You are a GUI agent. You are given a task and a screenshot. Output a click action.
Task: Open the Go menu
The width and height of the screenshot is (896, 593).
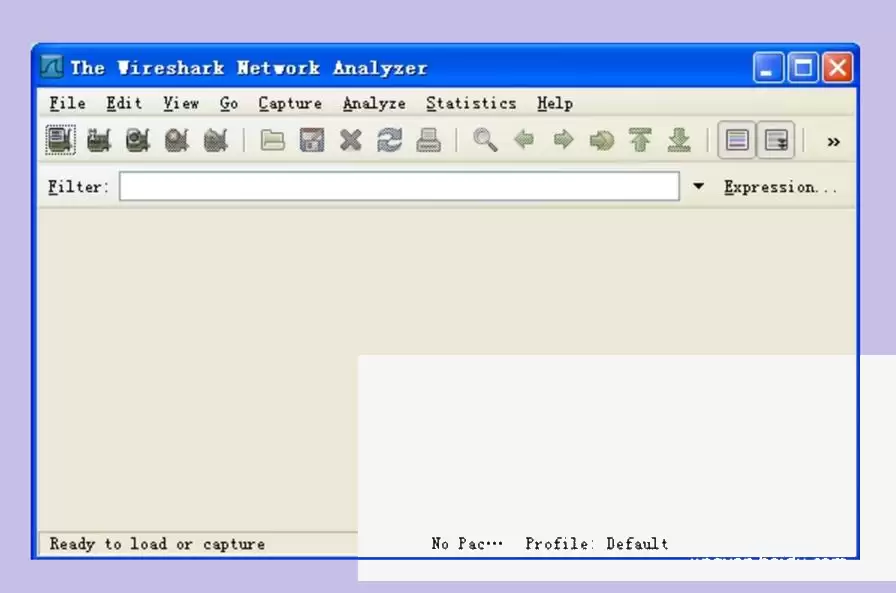229,103
